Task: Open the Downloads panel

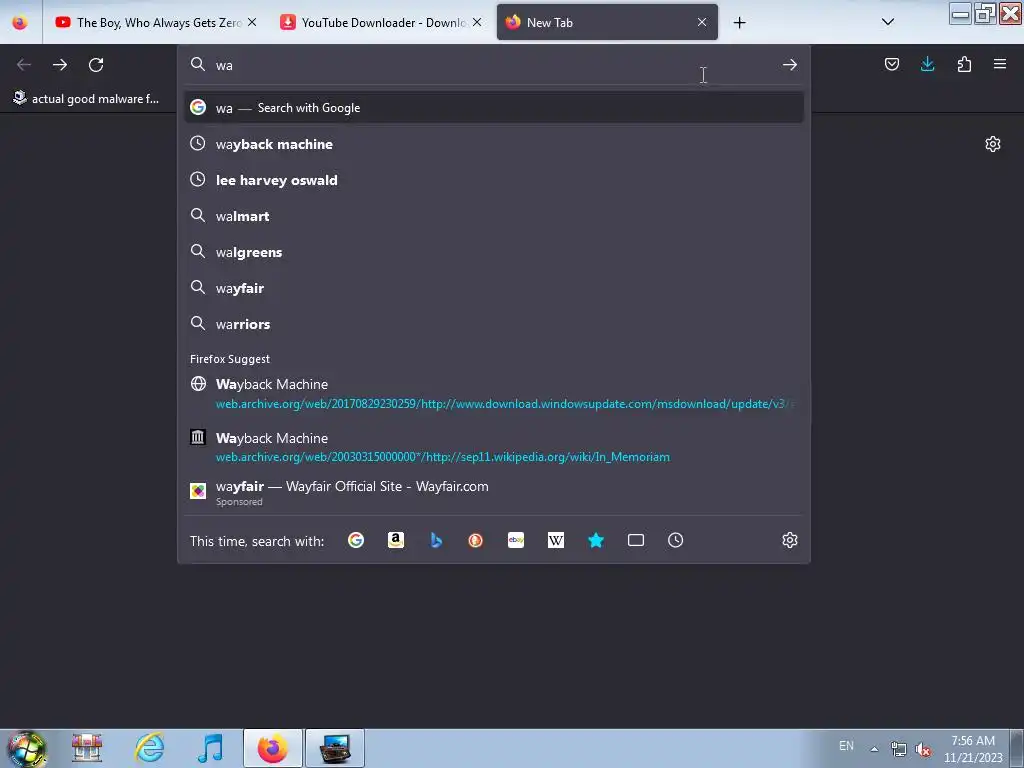Action: click(x=927, y=64)
